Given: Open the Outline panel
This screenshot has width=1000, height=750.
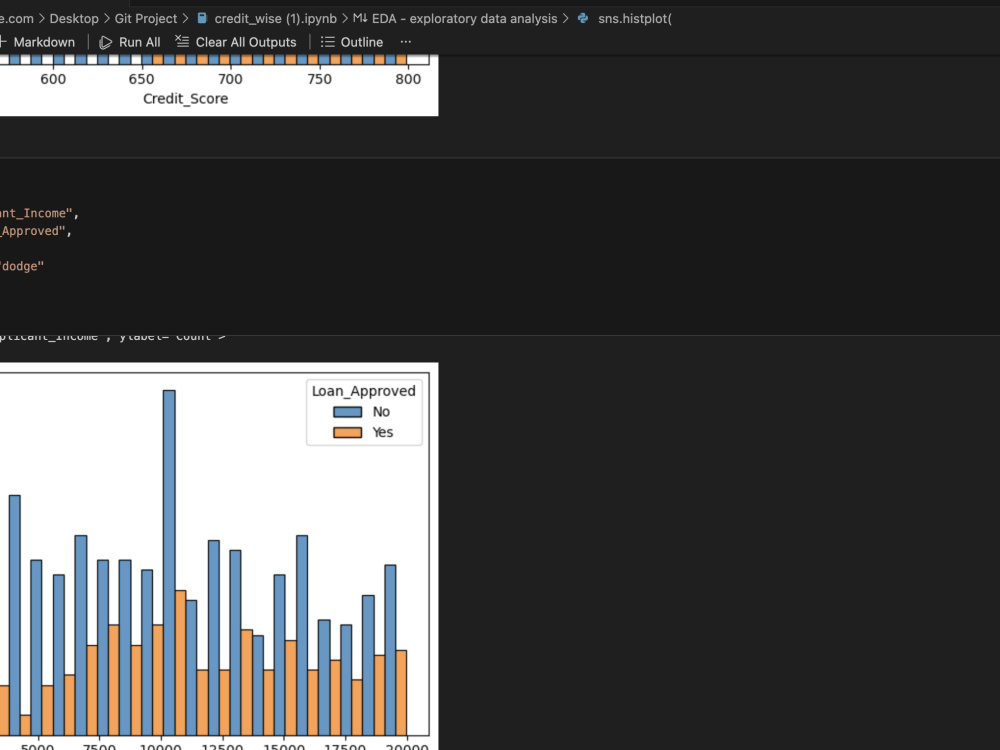Looking at the screenshot, I should point(362,42).
